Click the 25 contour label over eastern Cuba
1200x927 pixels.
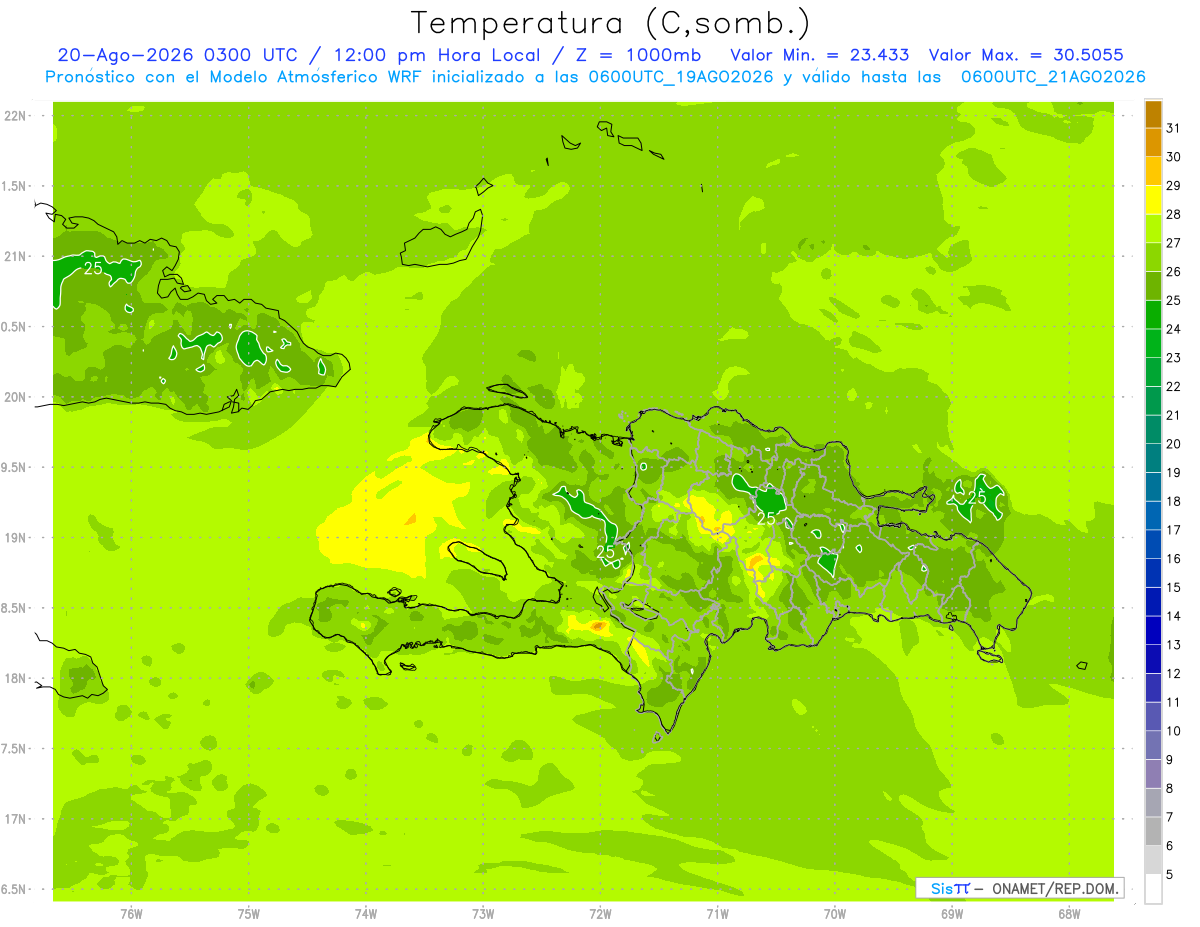tap(92, 268)
